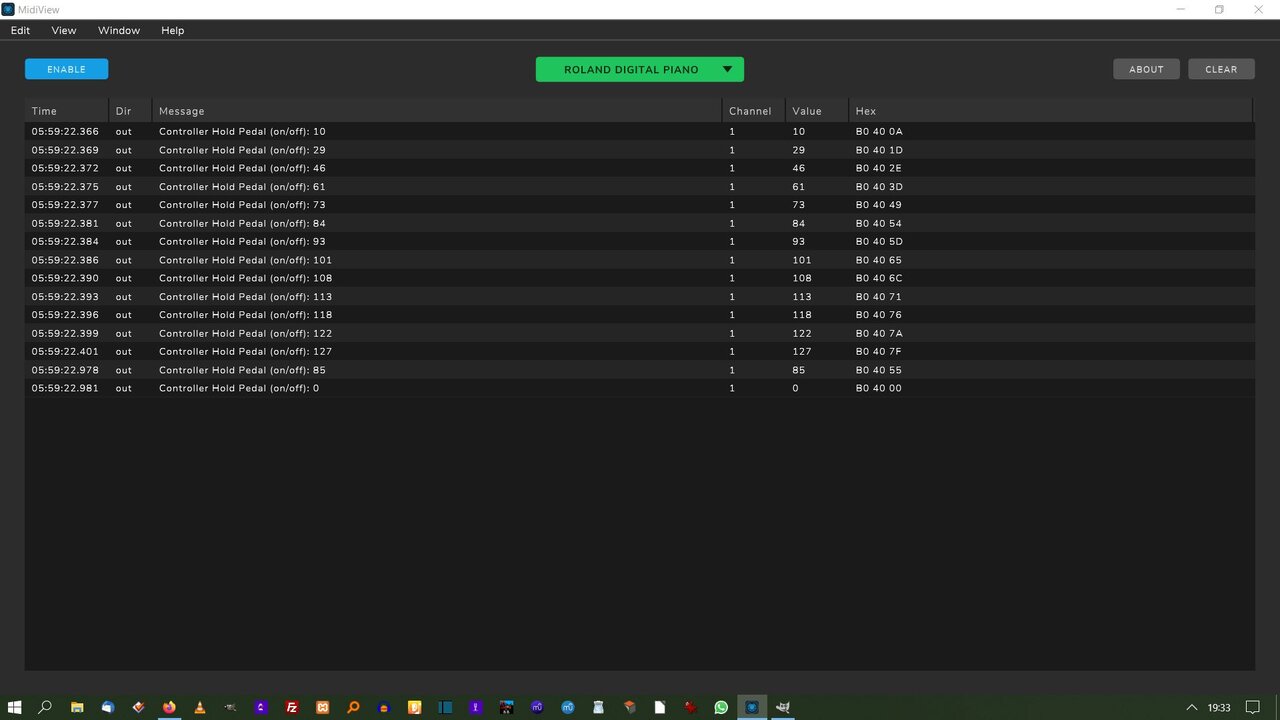Image resolution: width=1280 pixels, height=720 pixels.
Task: Launch Firefox from the taskbar
Action: [x=169, y=707]
